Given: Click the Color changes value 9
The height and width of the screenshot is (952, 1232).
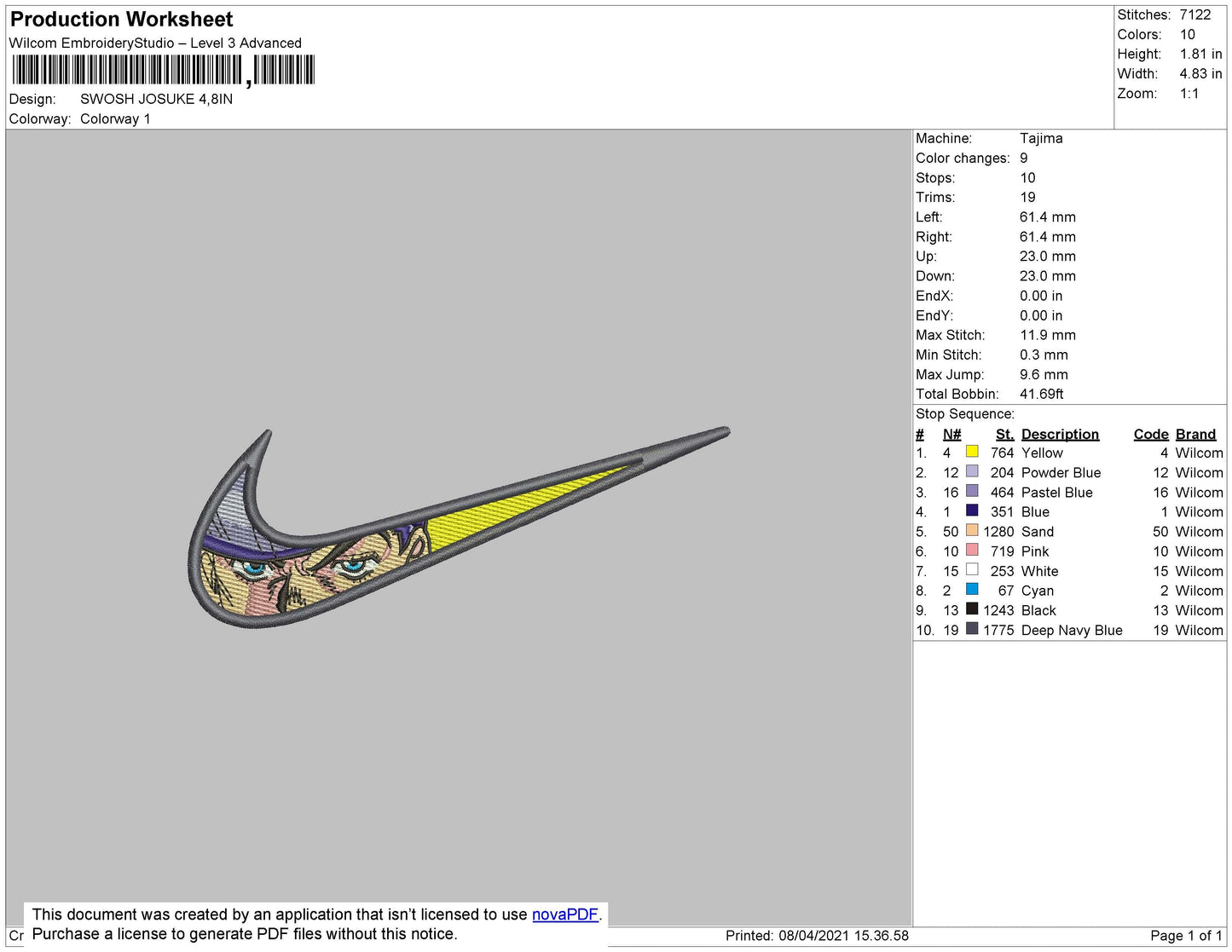Looking at the screenshot, I should coord(1024,158).
